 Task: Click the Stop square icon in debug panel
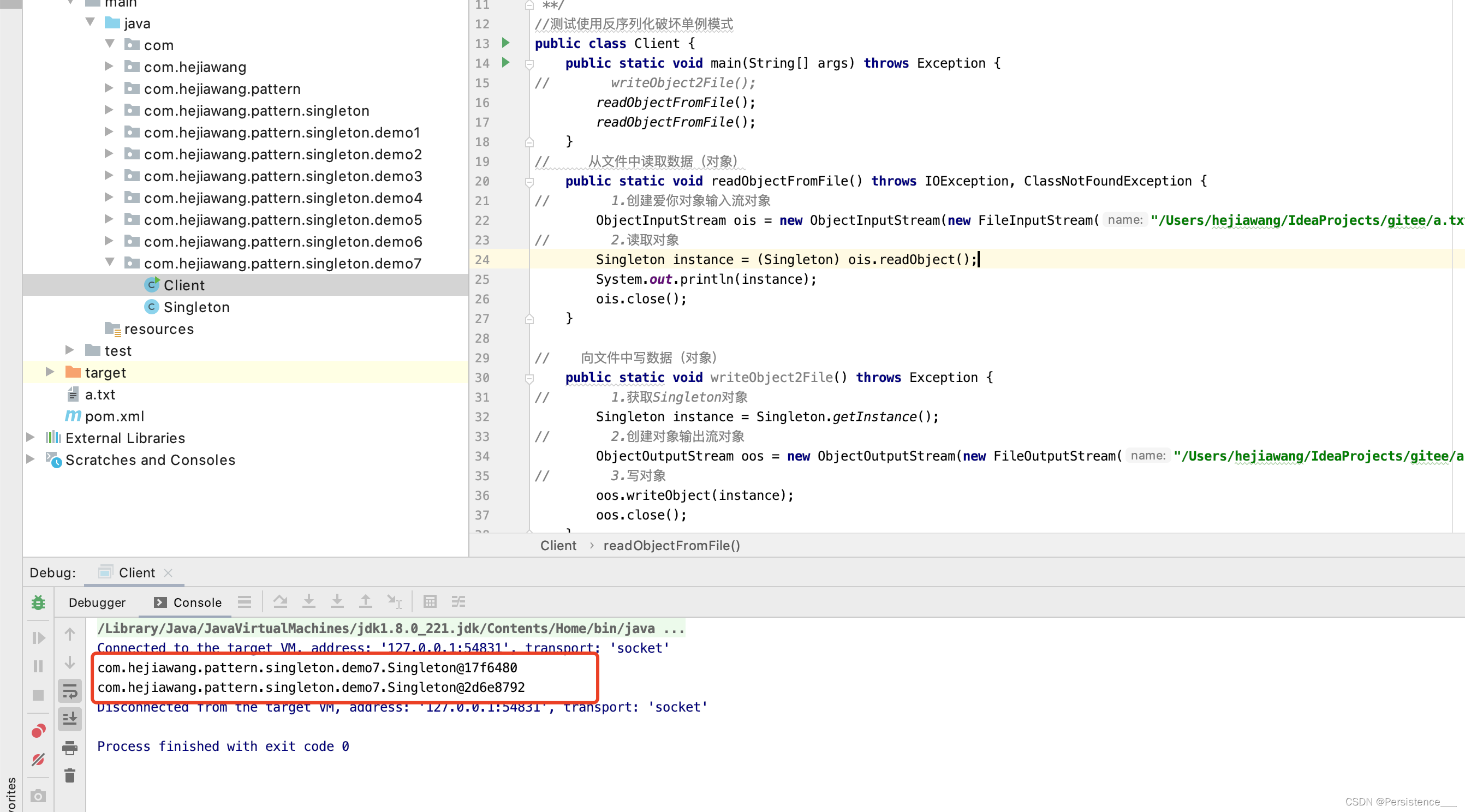(38, 695)
